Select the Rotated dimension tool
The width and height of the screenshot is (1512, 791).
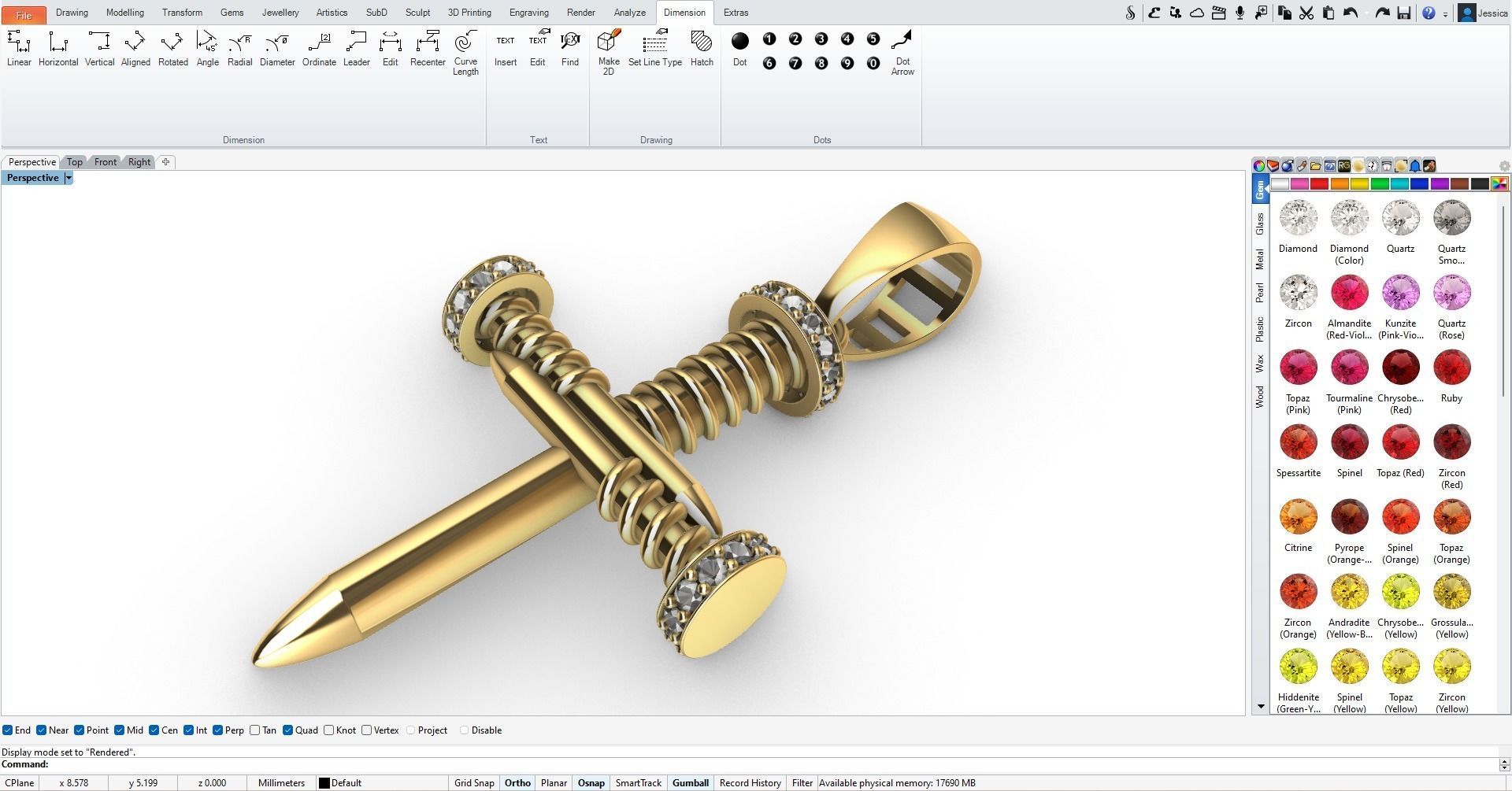tap(172, 49)
